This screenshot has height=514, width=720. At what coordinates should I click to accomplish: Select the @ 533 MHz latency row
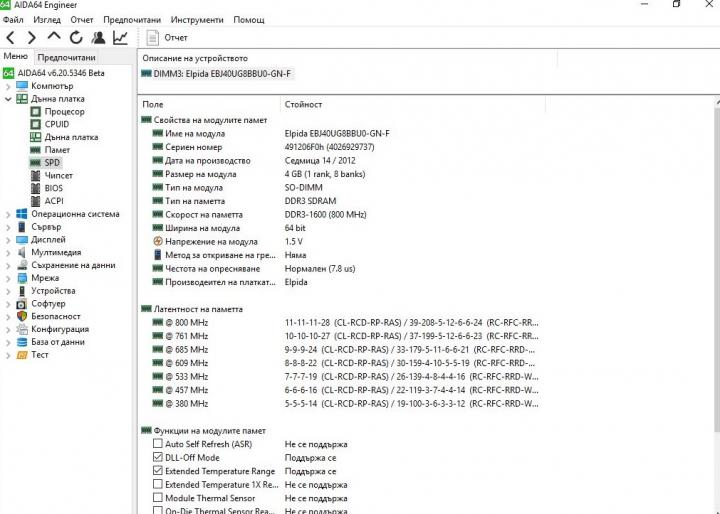[x=345, y=376]
